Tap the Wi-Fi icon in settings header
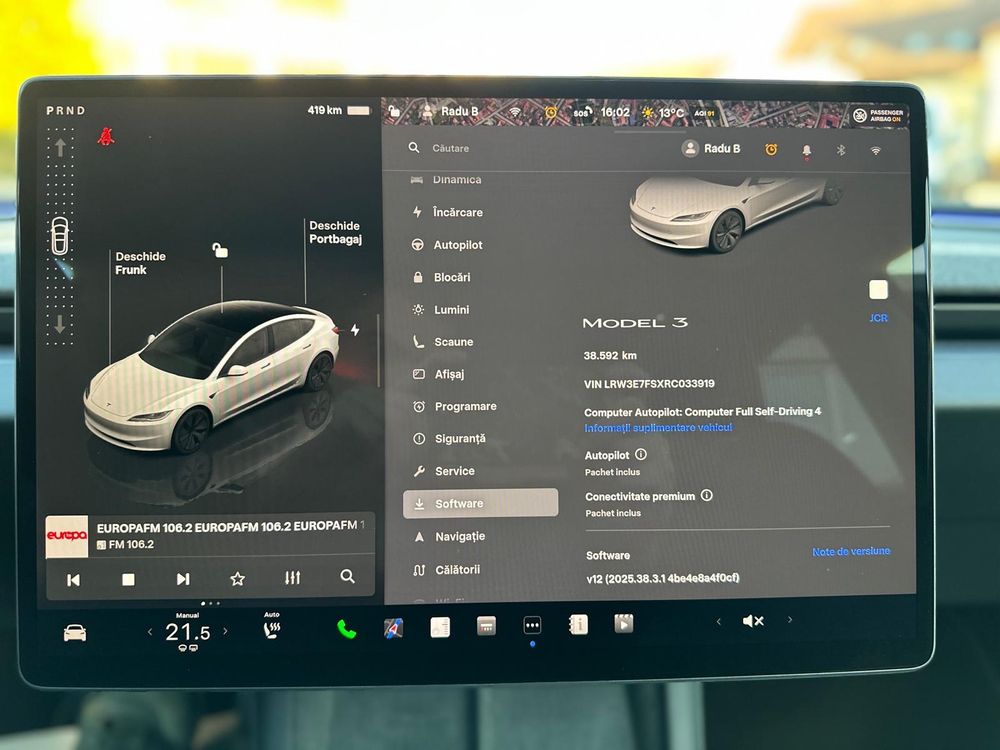This screenshot has width=1000, height=750. point(876,151)
